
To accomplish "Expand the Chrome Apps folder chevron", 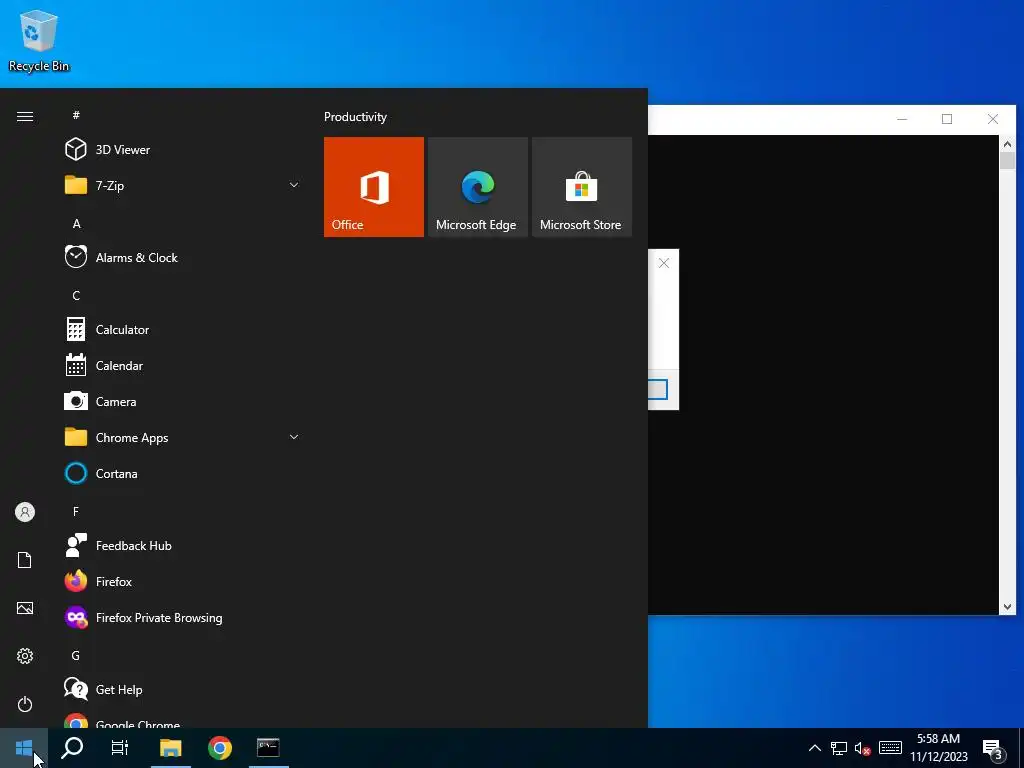I will tap(294, 438).
